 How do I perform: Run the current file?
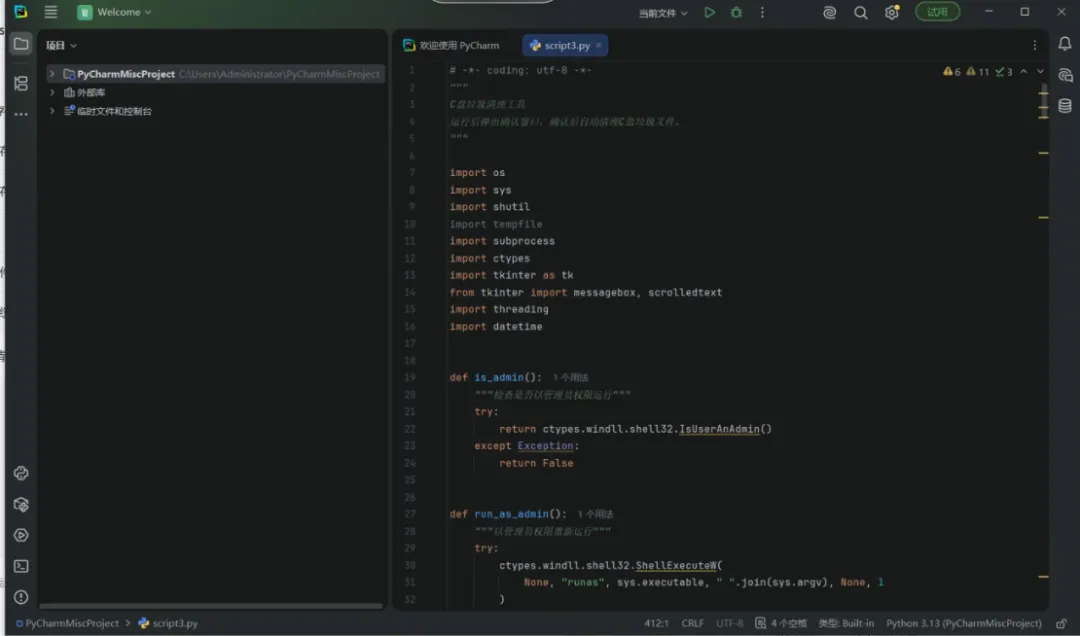point(709,12)
